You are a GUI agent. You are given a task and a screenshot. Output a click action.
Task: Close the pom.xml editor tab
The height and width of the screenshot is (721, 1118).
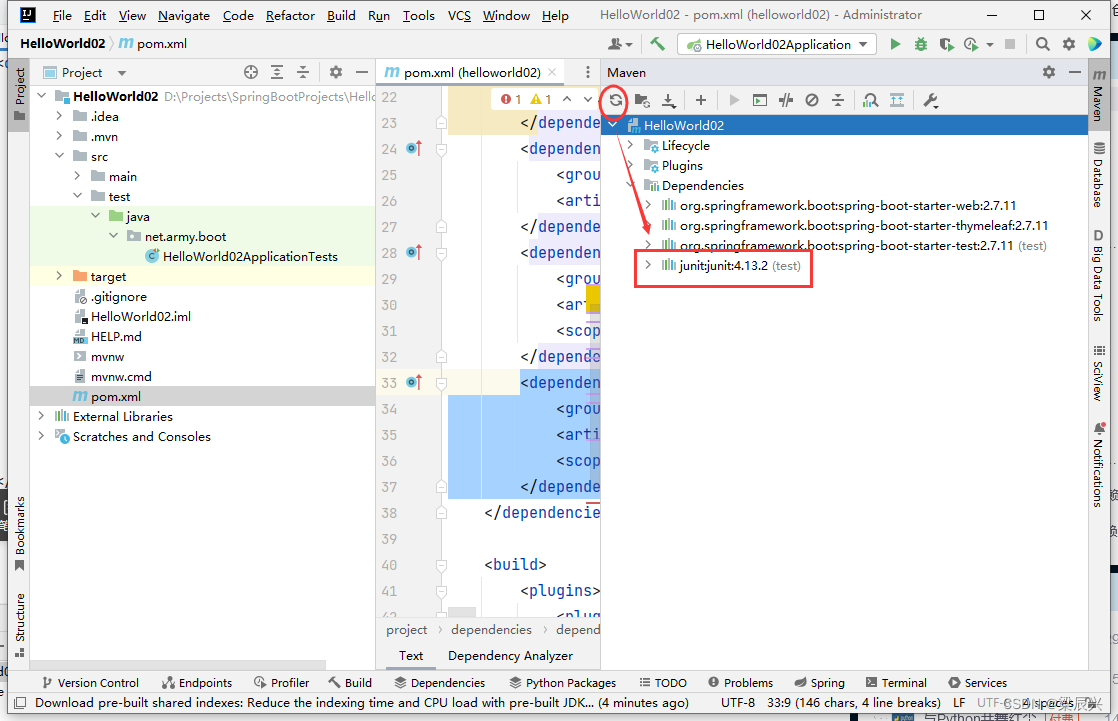(552, 72)
